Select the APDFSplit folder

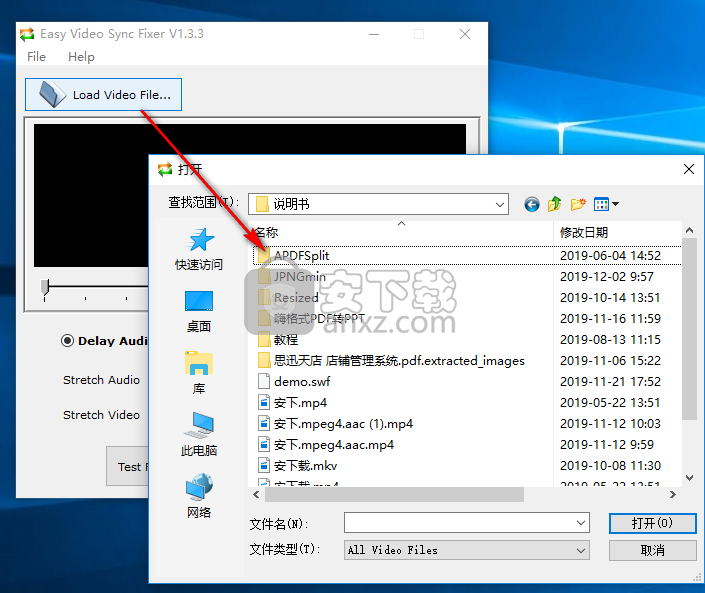point(301,256)
